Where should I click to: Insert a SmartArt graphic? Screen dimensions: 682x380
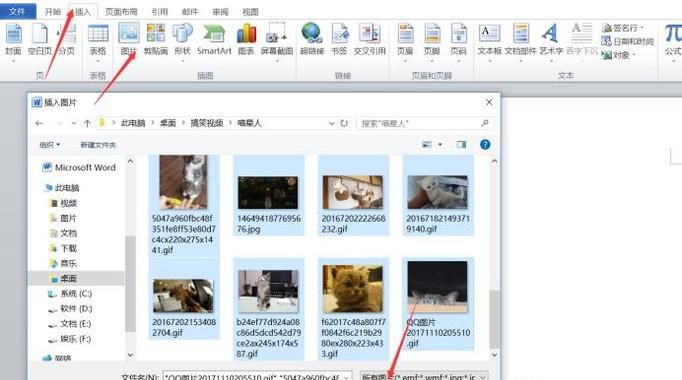tap(214, 40)
